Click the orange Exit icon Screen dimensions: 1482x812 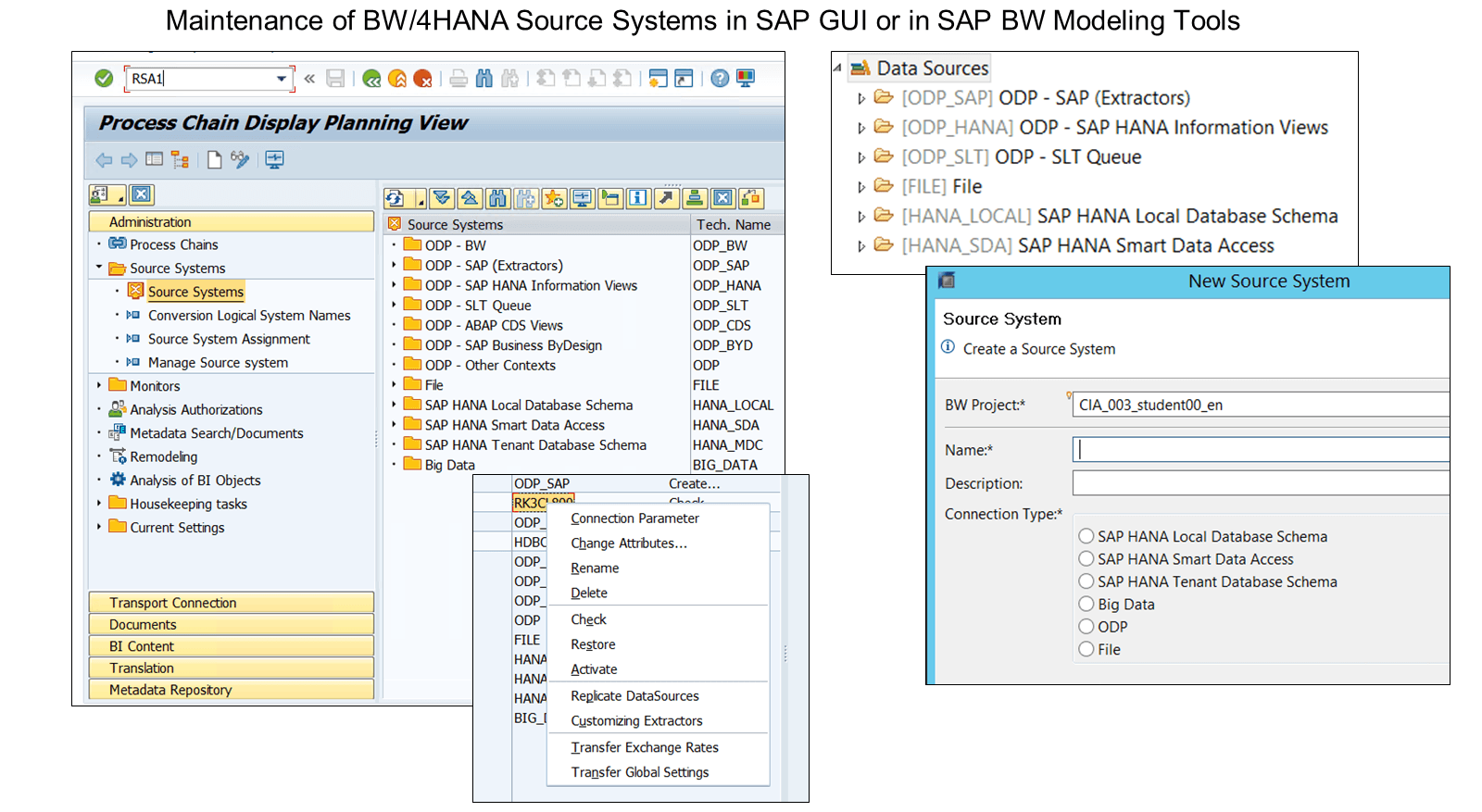tap(397, 79)
